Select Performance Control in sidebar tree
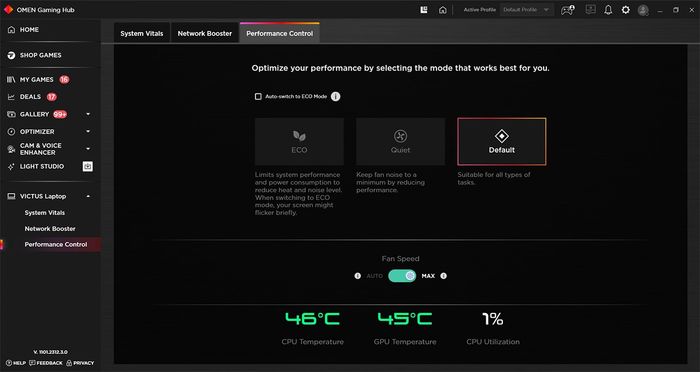The width and height of the screenshot is (700, 372). pyautogui.click(x=56, y=244)
